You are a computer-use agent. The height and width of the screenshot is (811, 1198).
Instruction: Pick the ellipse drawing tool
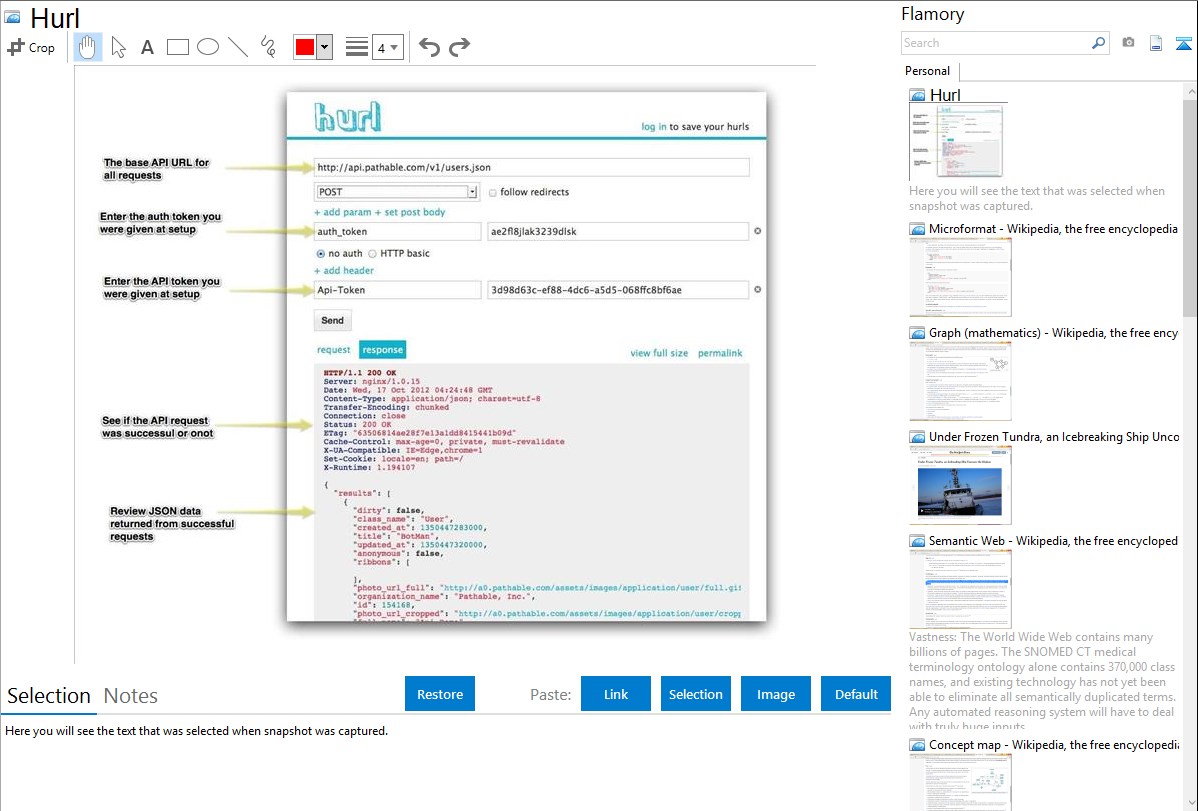coord(208,47)
